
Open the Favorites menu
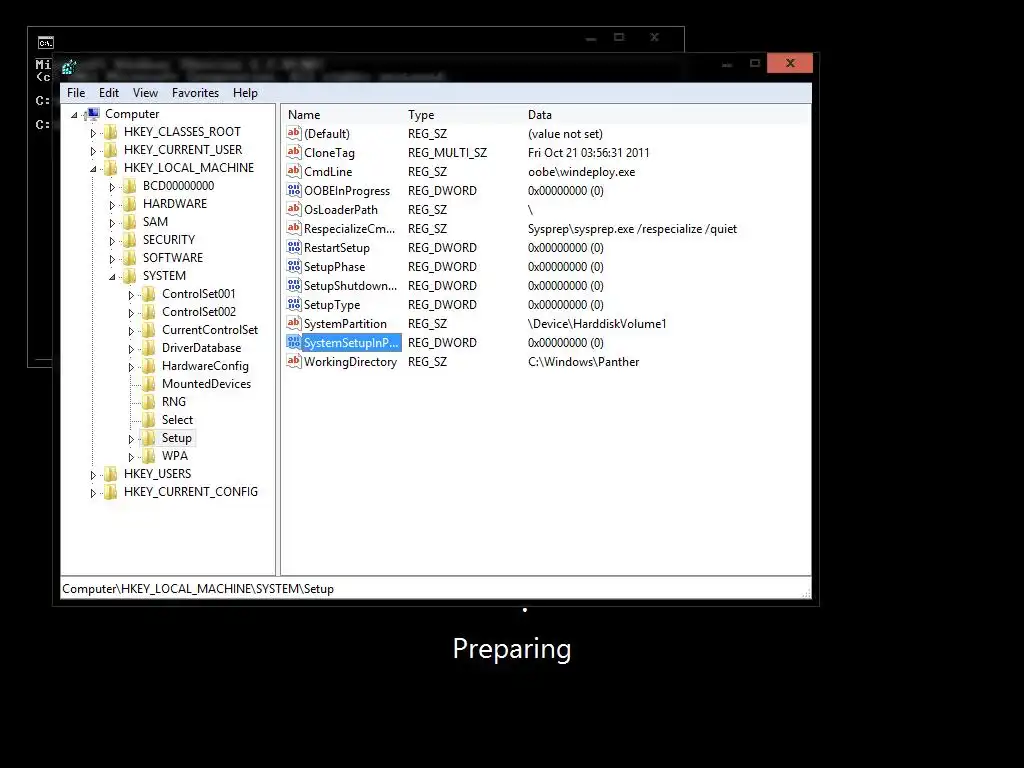pos(195,93)
